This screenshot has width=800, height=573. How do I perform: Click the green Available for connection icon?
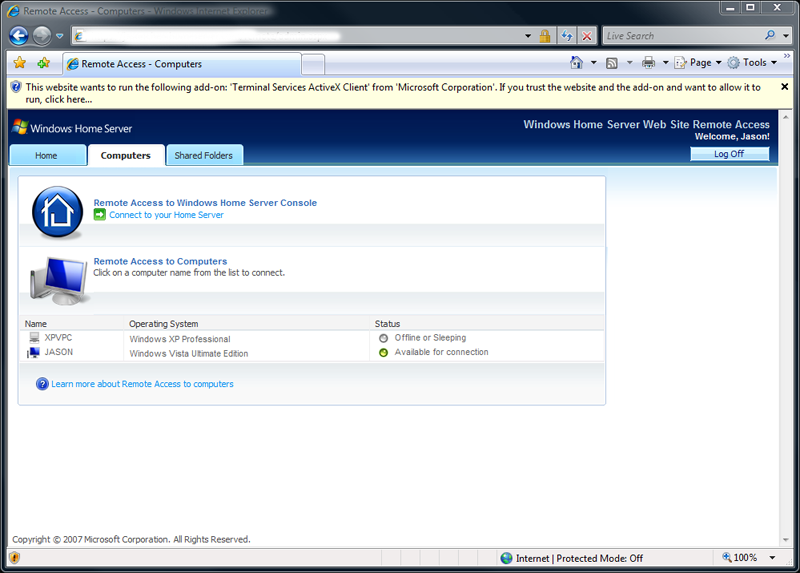384,352
